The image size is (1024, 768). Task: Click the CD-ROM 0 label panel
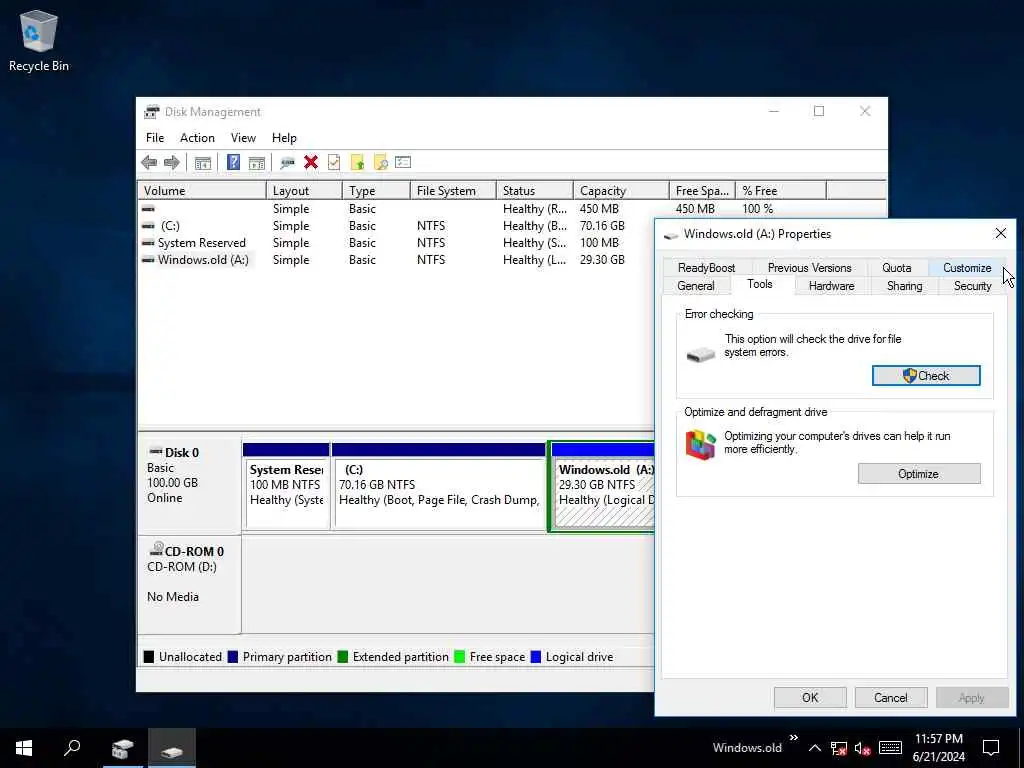pos(189,584)
